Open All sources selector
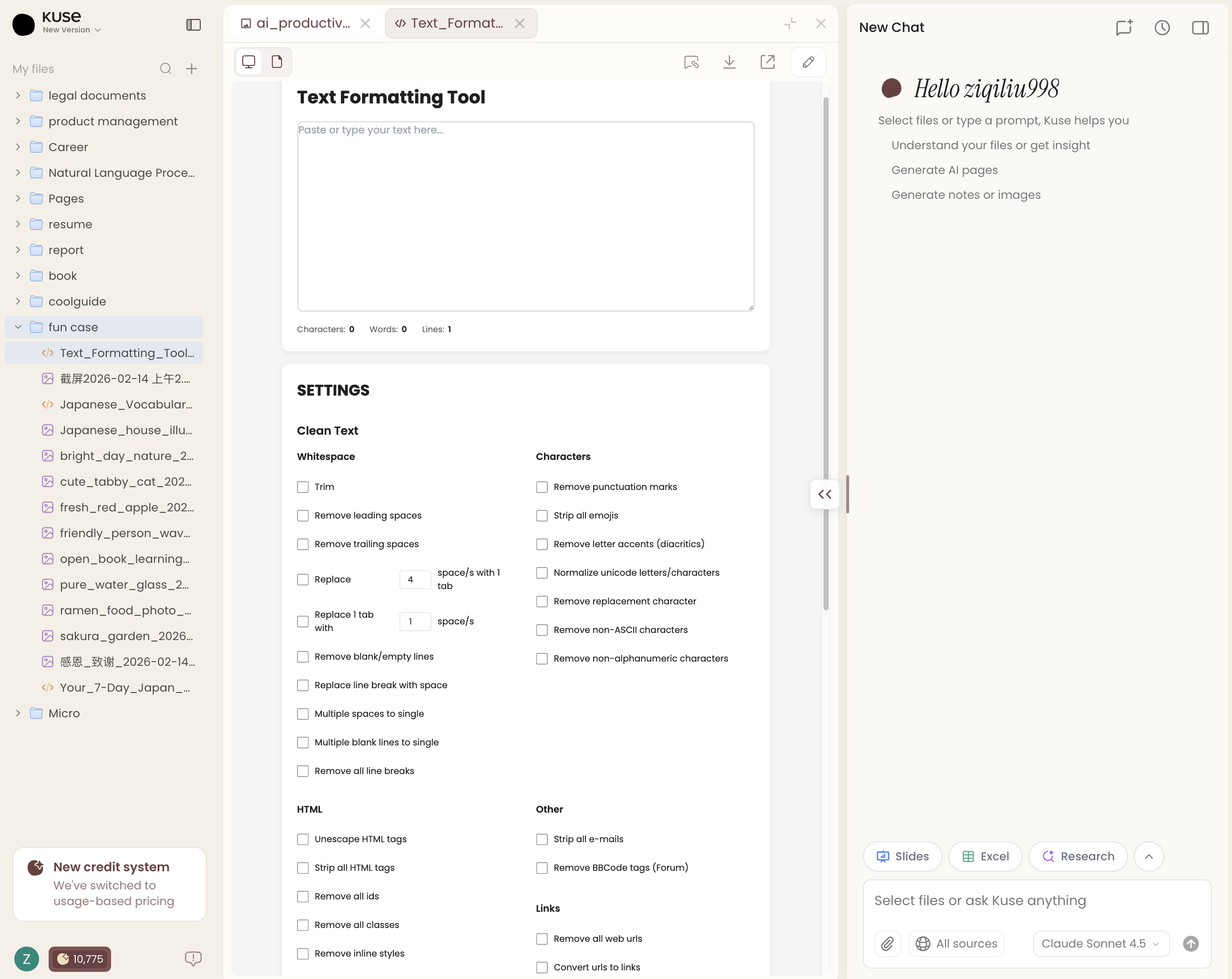 (x=956, y=943)
